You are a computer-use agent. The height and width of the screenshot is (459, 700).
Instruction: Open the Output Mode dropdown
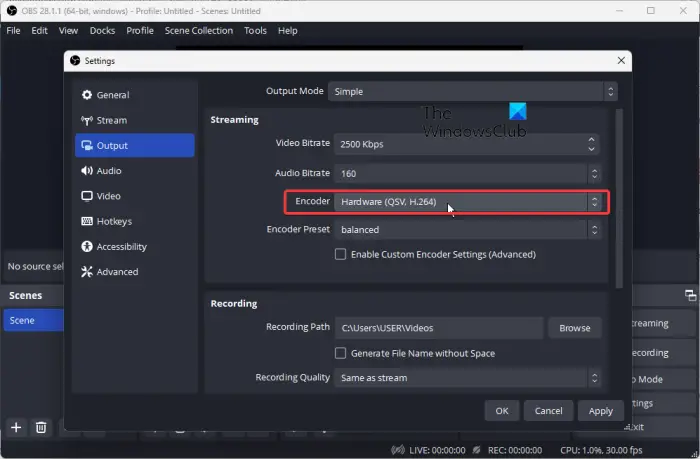(x=473, y=92)
